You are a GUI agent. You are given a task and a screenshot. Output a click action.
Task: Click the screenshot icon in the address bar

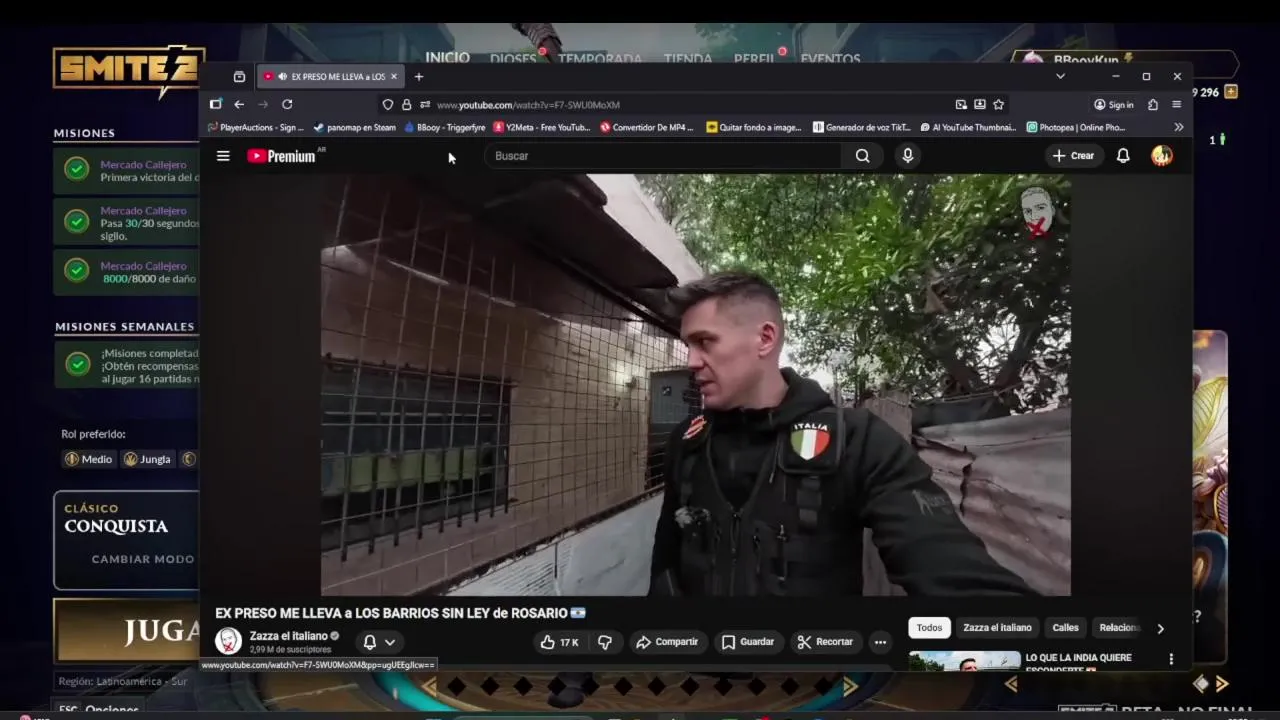tap(980, 104)
